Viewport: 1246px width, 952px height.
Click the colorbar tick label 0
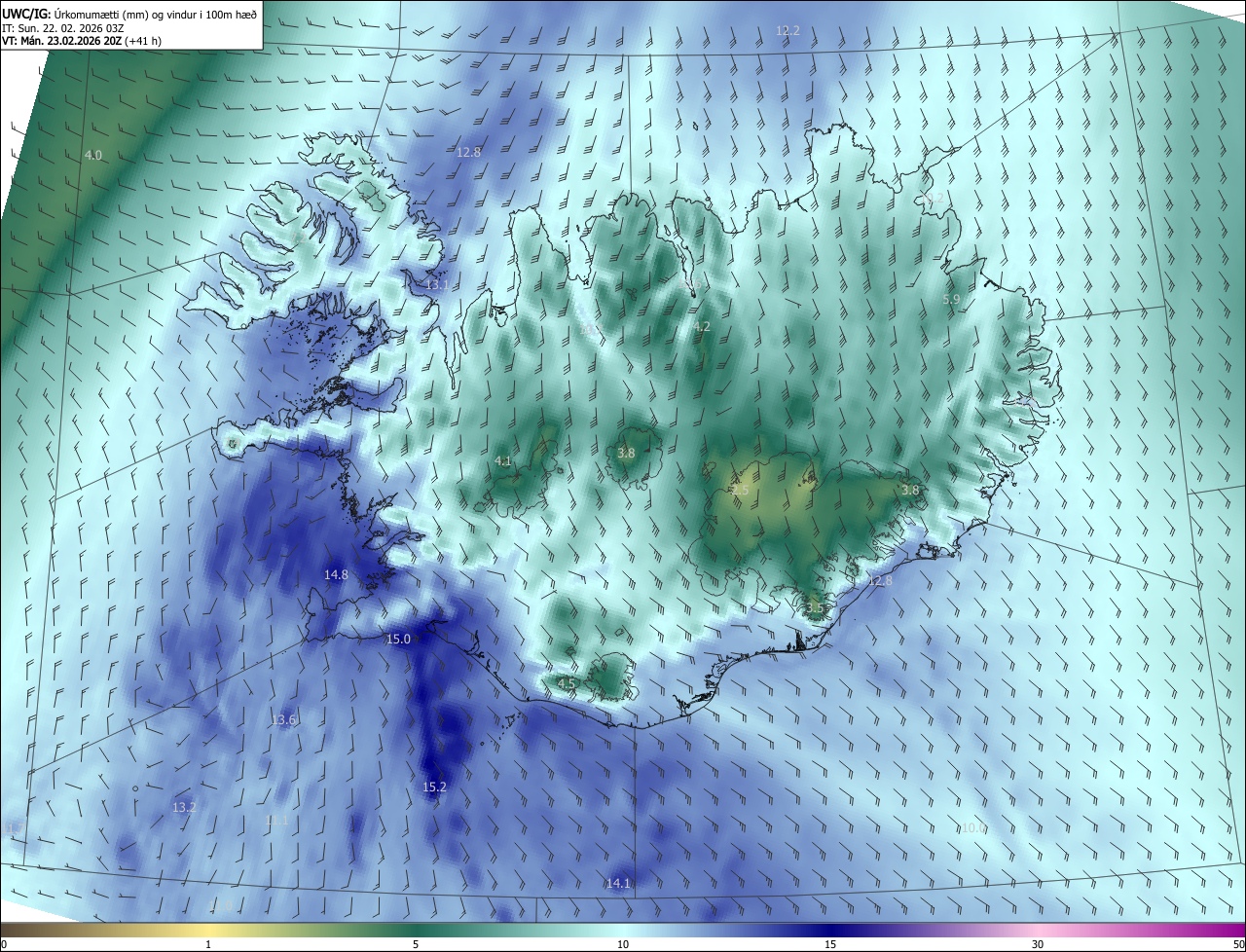pos(4,945)
